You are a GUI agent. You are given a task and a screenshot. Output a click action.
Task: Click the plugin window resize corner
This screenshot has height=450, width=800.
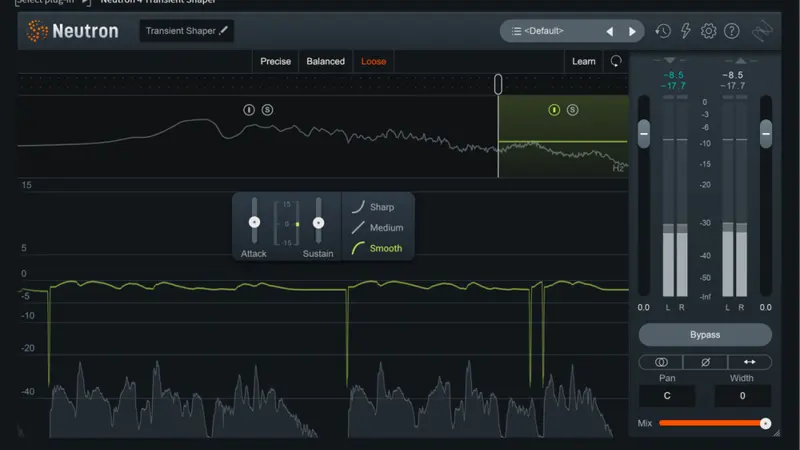[777, 433]
